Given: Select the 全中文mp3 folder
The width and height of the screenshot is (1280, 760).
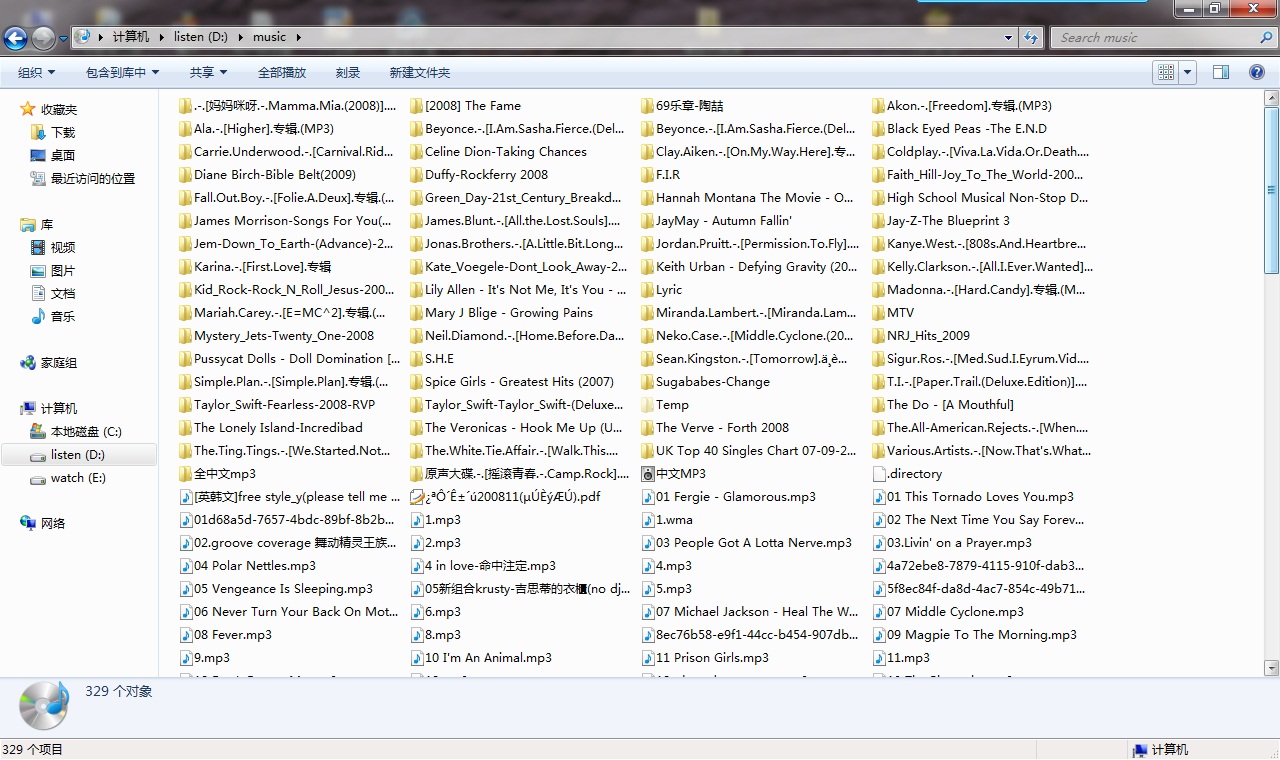Looking at the screenshot, I should tap(217, 473).
